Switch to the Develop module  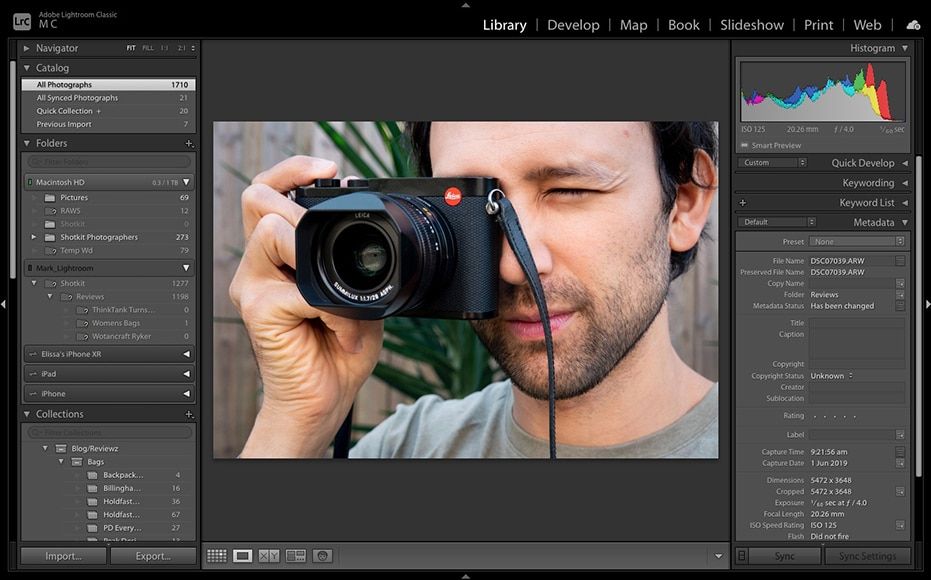573,25
